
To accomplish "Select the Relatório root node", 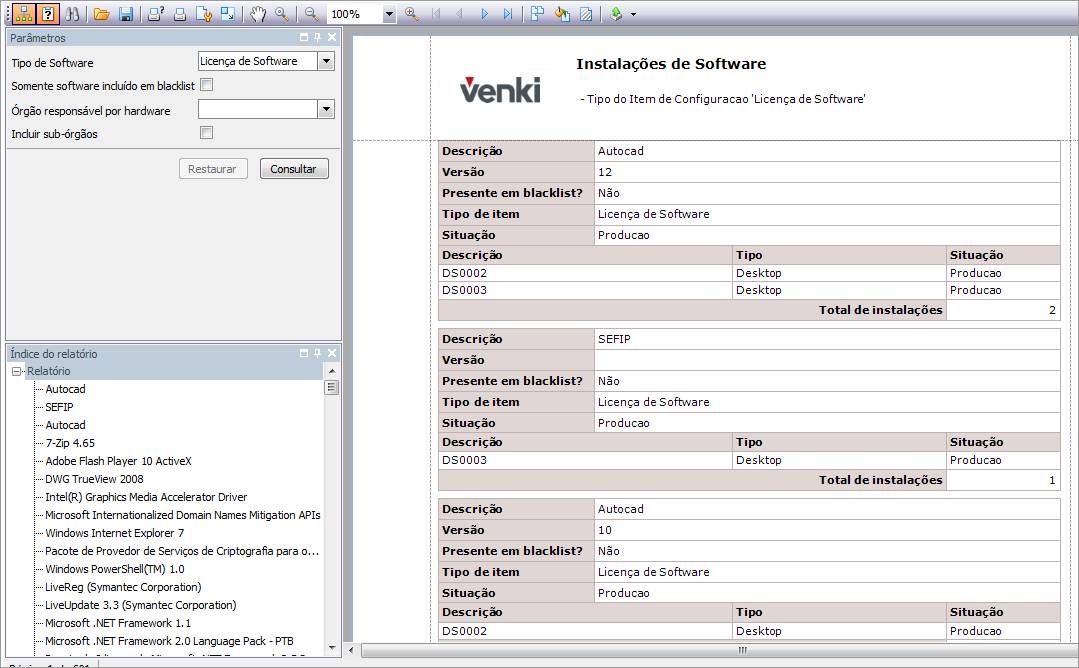I will coord(48,371).
